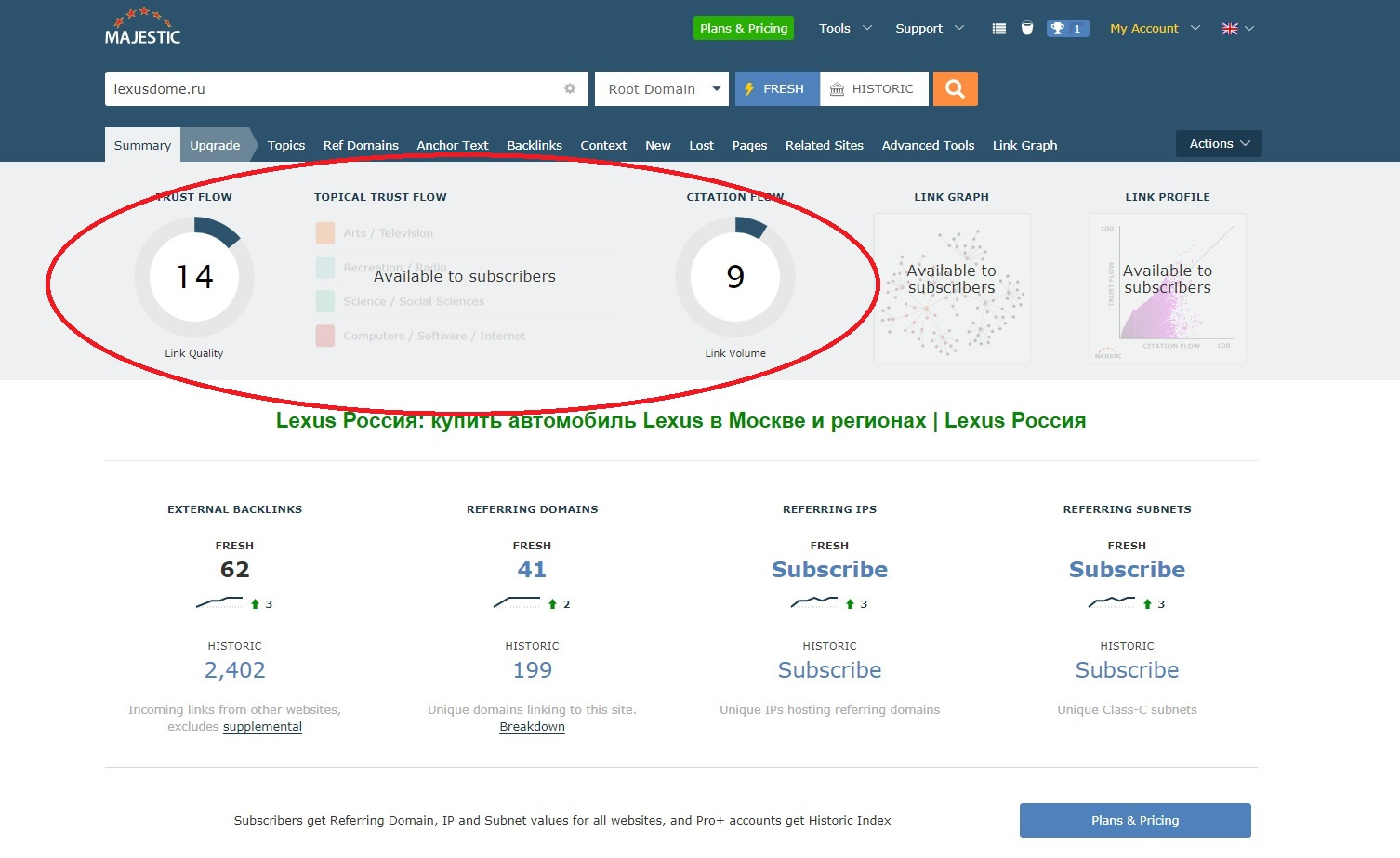Image resolution: width=1400 pixels, height=858 pixels.
Task: Open the New tab
Action: tap(658, 145)
